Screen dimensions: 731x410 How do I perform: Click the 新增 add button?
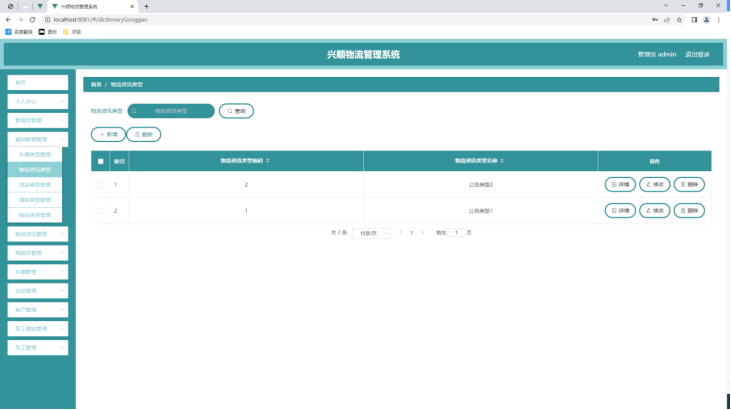coord(108,134)
